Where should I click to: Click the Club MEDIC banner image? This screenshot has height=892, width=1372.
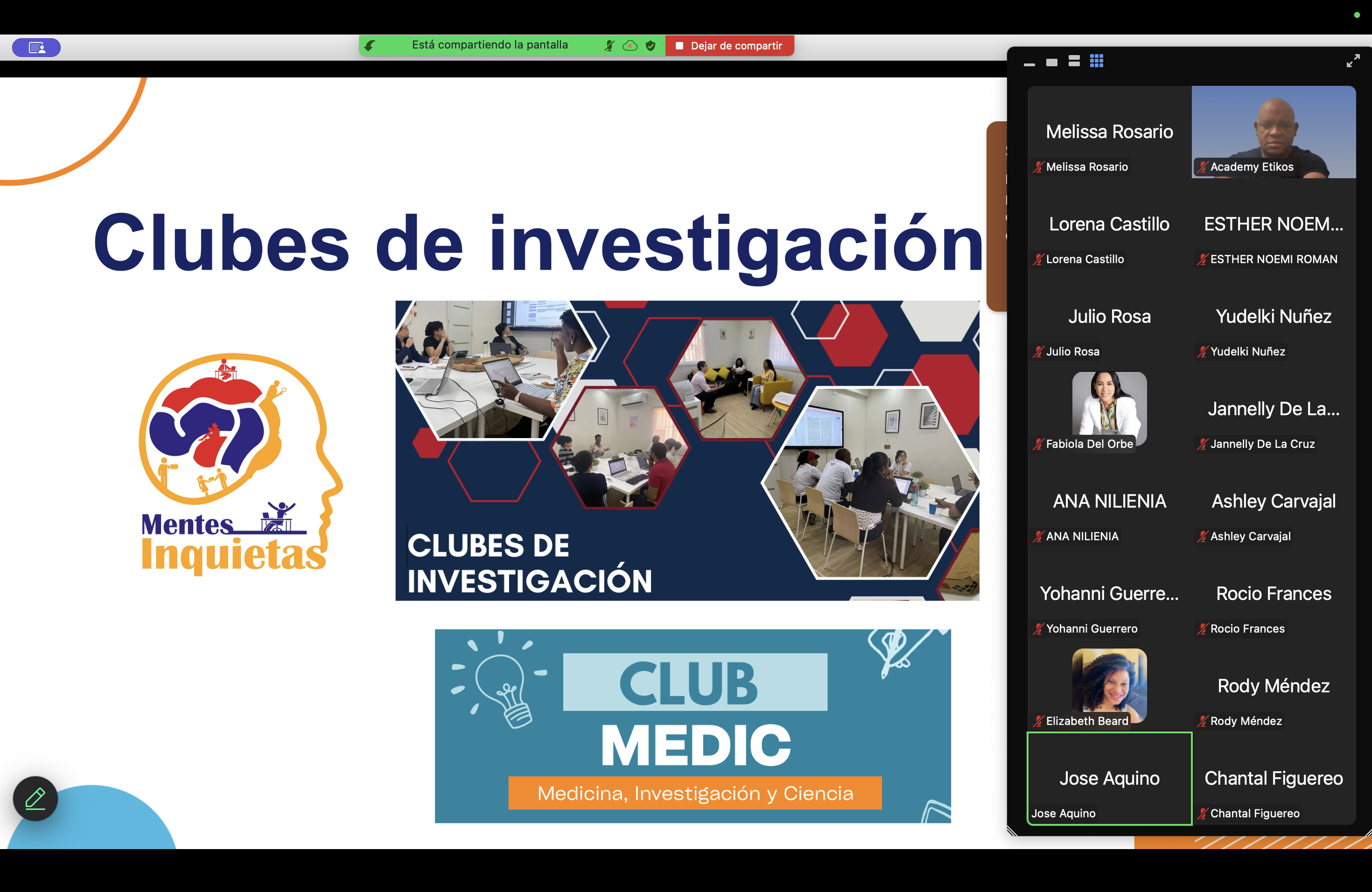(693, 725)
